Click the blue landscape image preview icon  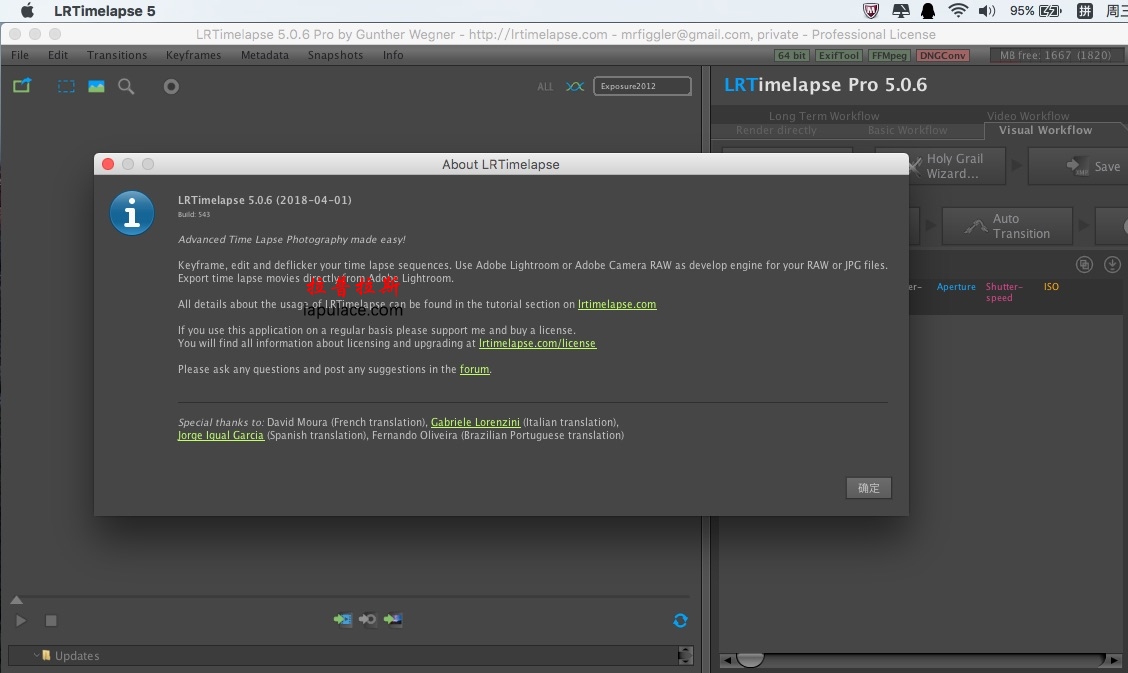[x=96, y=86]
